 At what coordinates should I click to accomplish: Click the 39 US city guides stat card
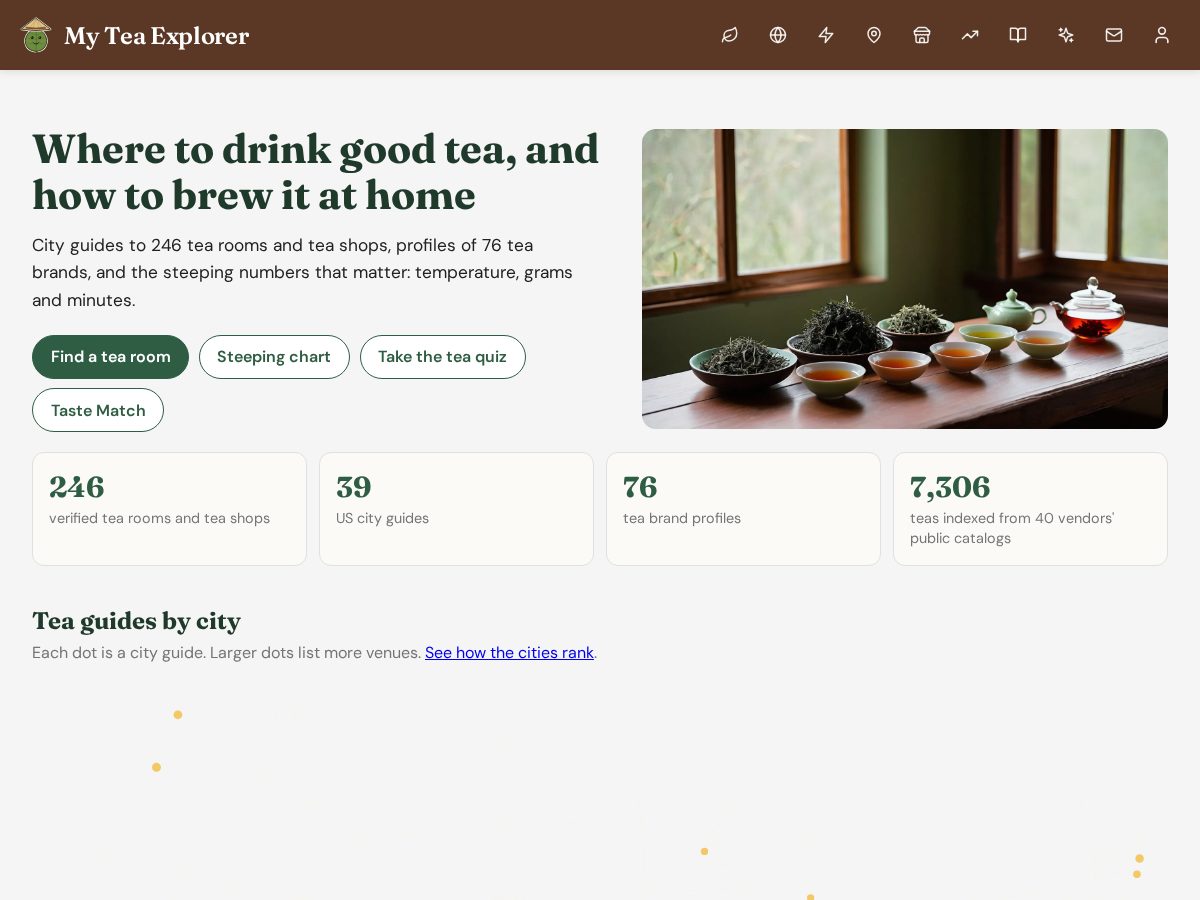point(456,509)
